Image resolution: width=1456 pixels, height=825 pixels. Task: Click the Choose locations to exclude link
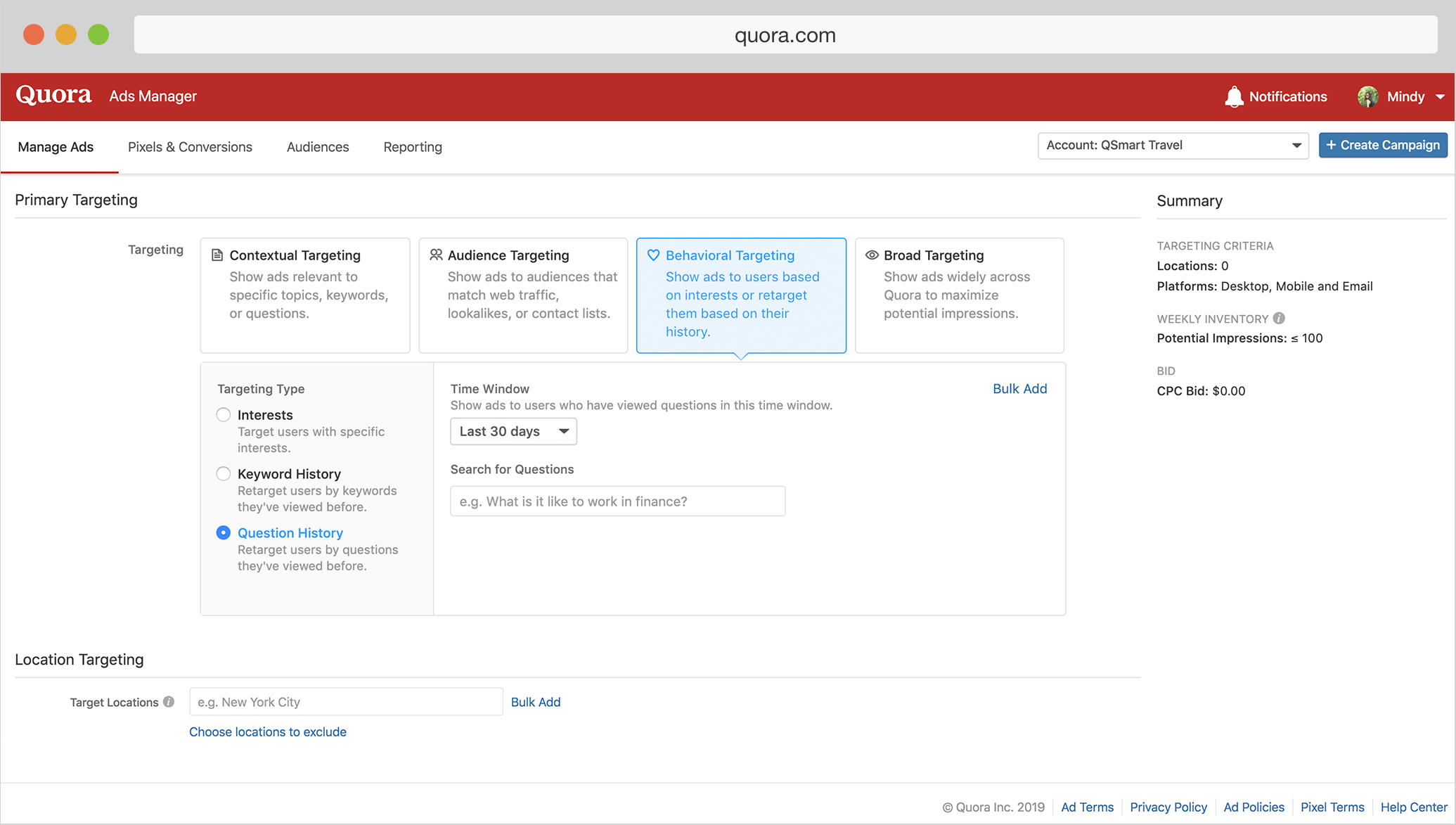coord(268,731)
